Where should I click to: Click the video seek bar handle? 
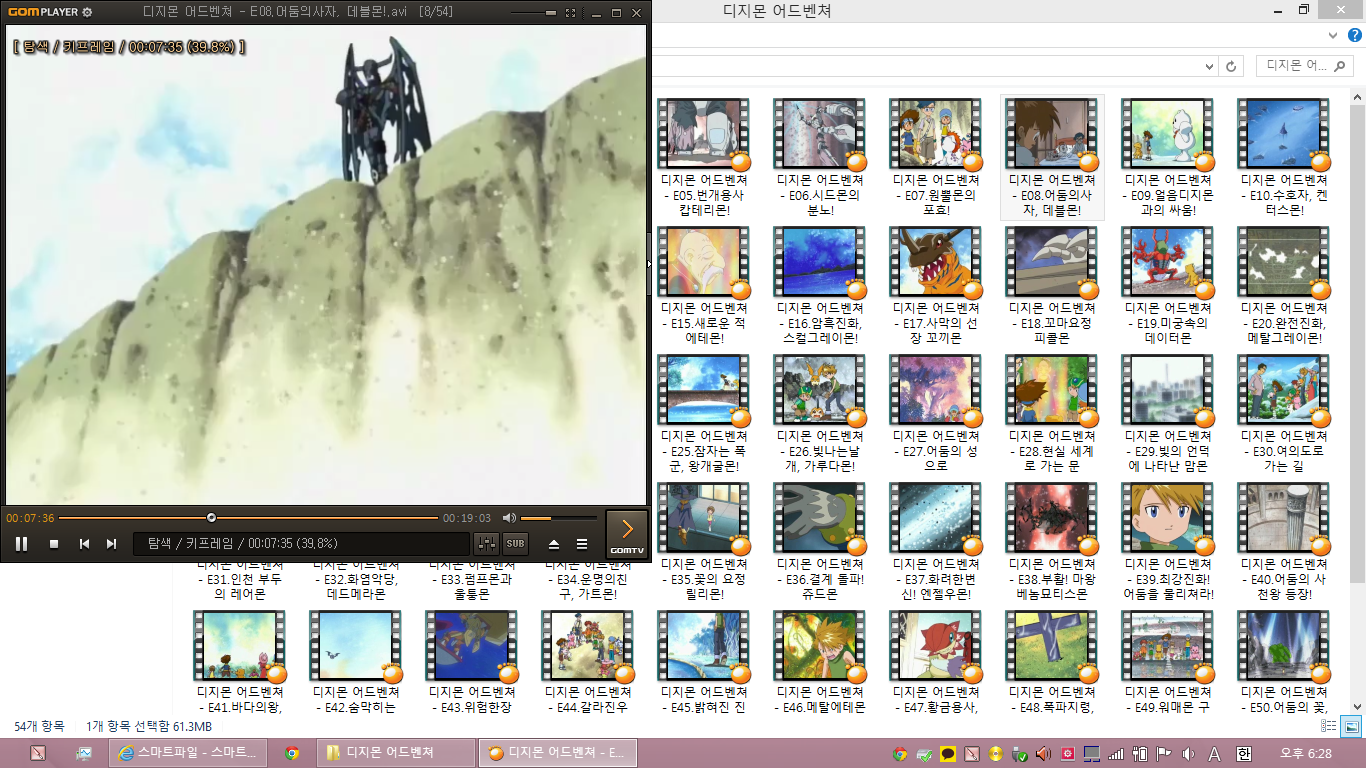click(x=211, y=518)
